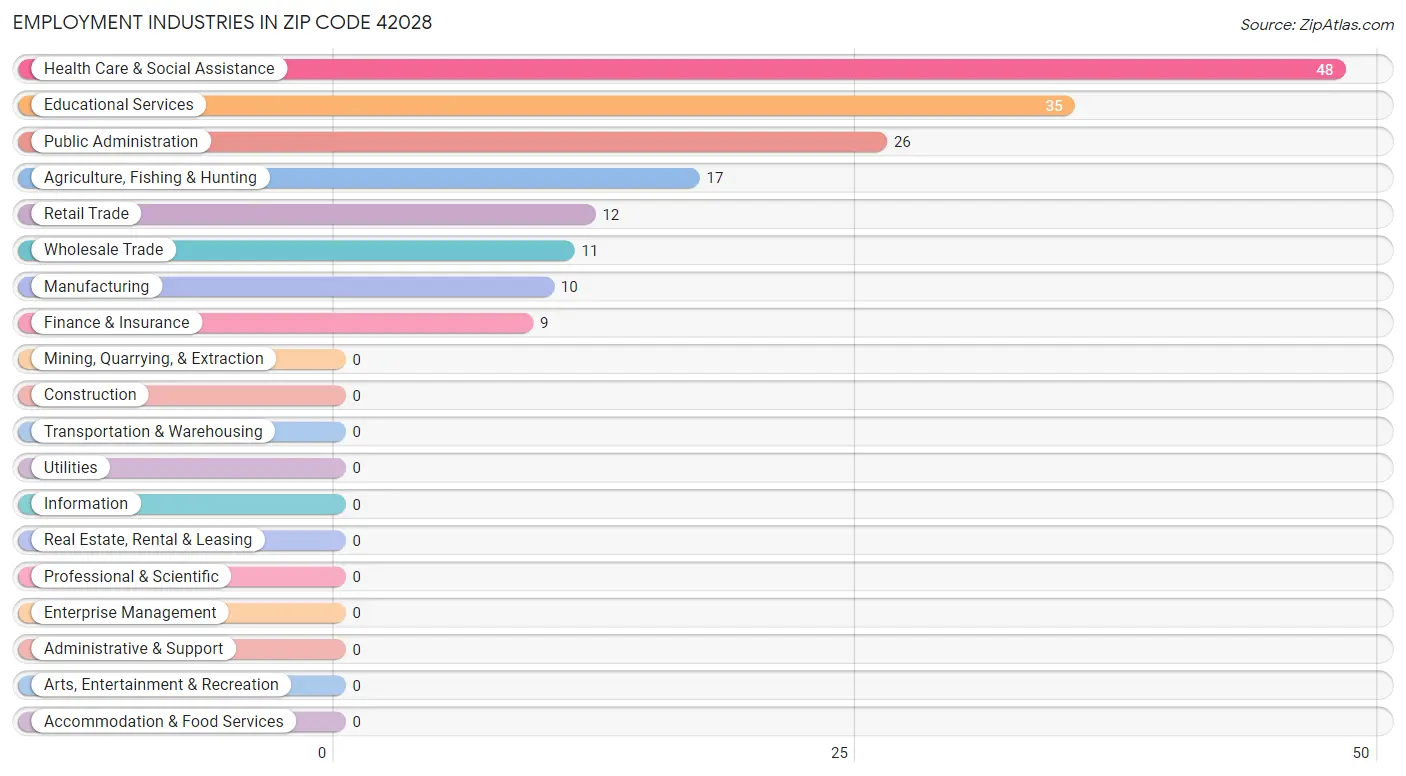Click the Health Care & Social Assistance label
The width and height of the screenshot is (1406, 776).
pos(159,69)
